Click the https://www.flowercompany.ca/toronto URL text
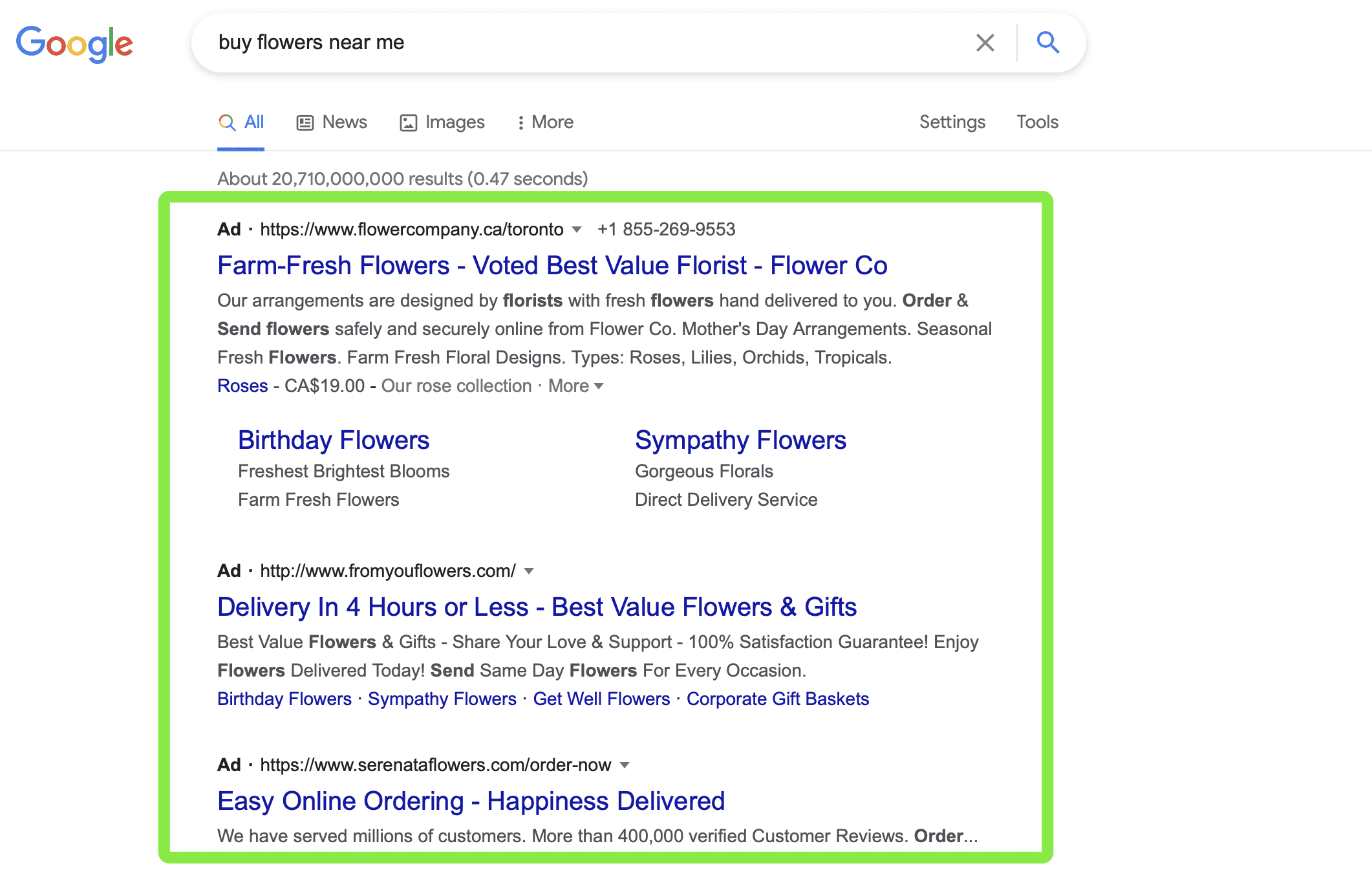Viewport: 1372px width, 881px height. point(412,230)
